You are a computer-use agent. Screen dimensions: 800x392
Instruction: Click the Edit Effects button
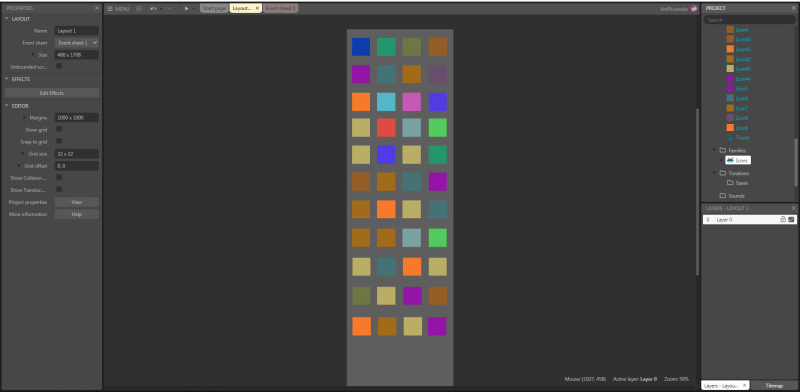pyautogui.click(x=52, y=93)
